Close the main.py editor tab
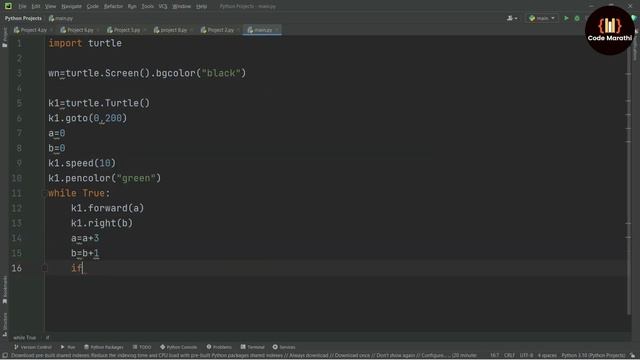This screenshot has height=360, width=640. tap(277, 30)
